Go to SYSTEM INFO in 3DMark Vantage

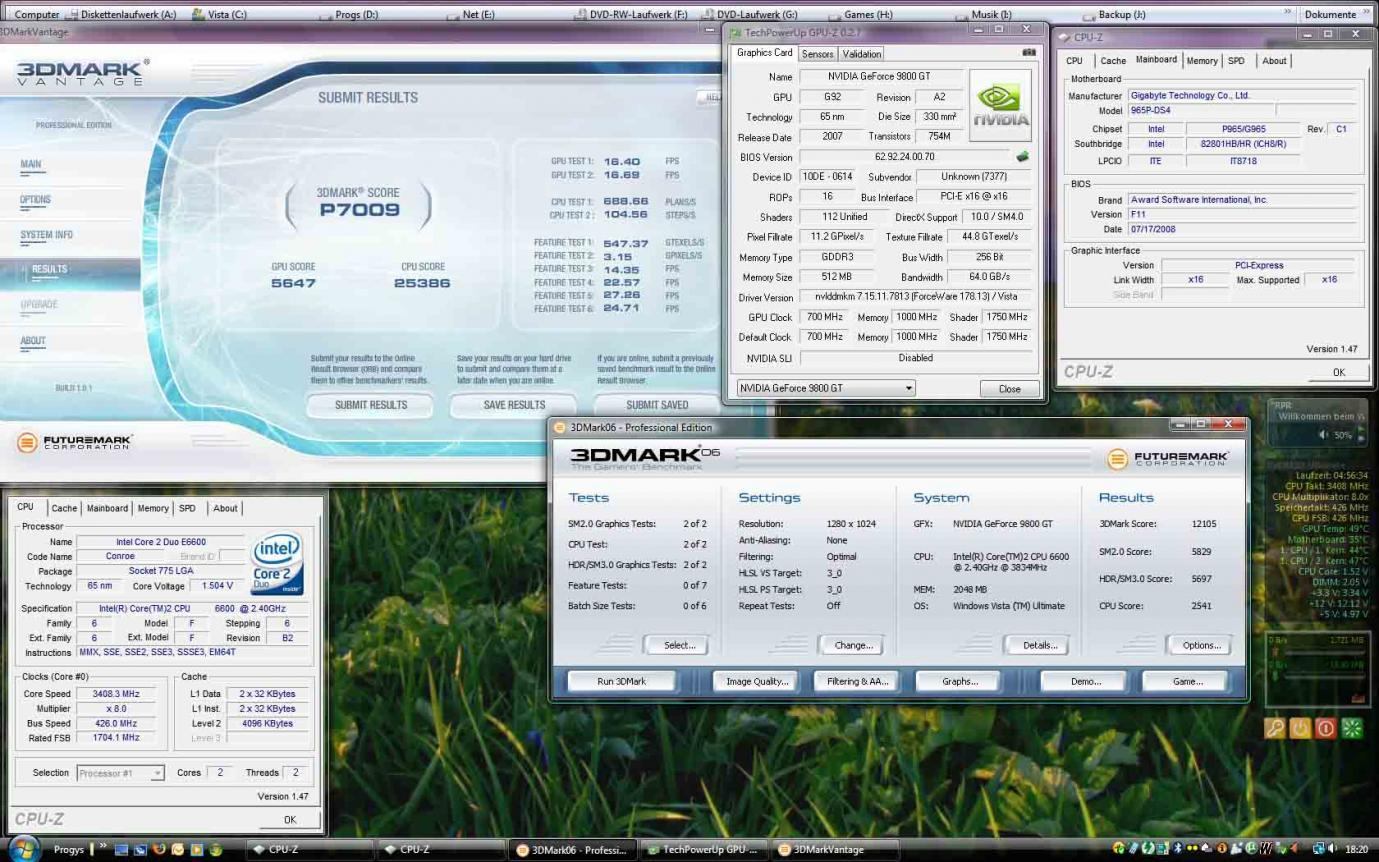point(46,235)
